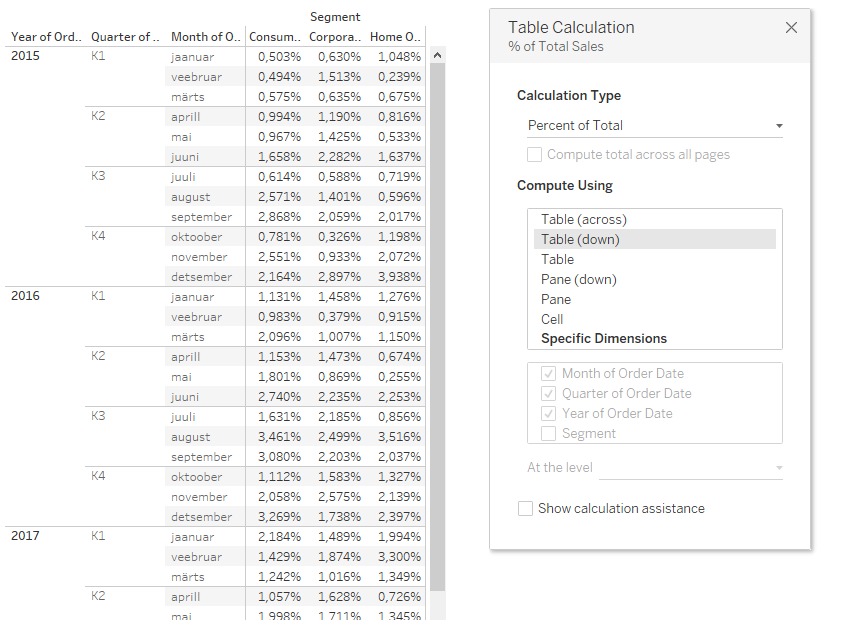The height and width of the screenshot is (620, 842).
Task: Click the scrollbar up arrow
Action: 436,56
